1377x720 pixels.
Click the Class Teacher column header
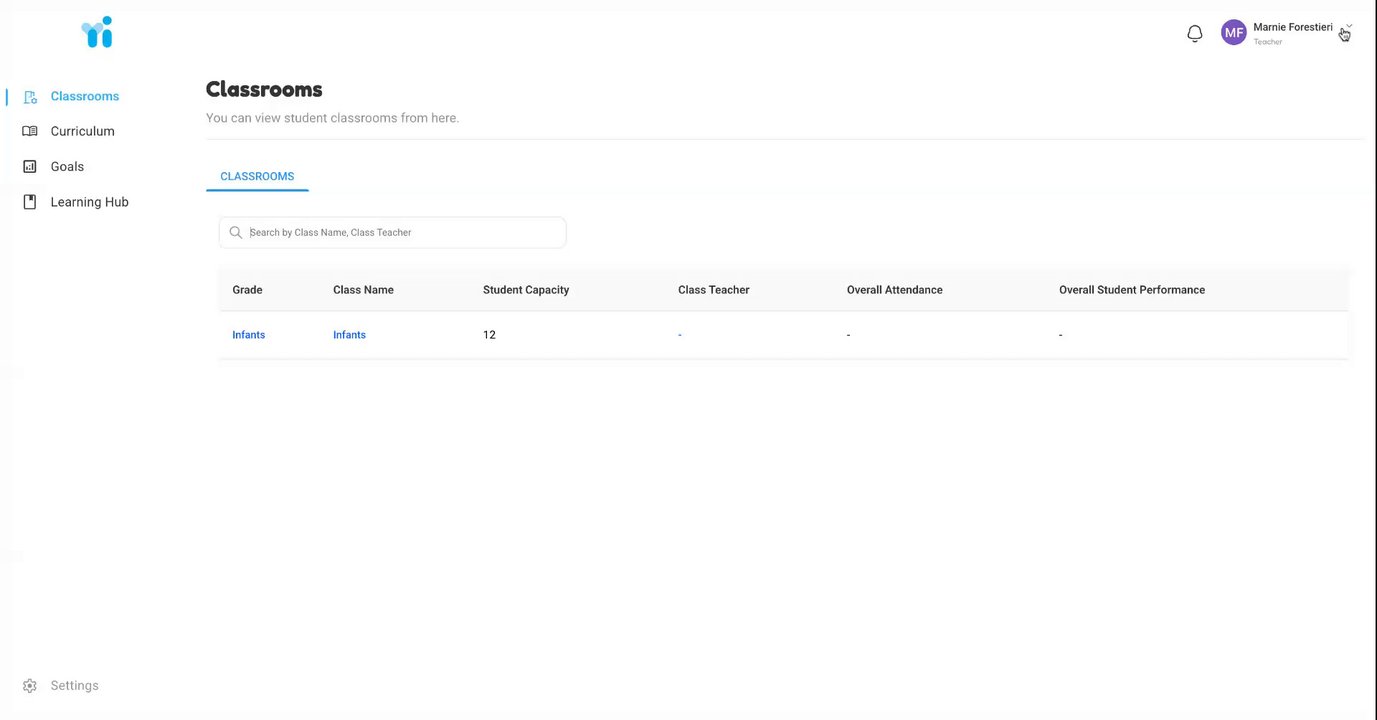pyautogui.click(x=714, y=290)
